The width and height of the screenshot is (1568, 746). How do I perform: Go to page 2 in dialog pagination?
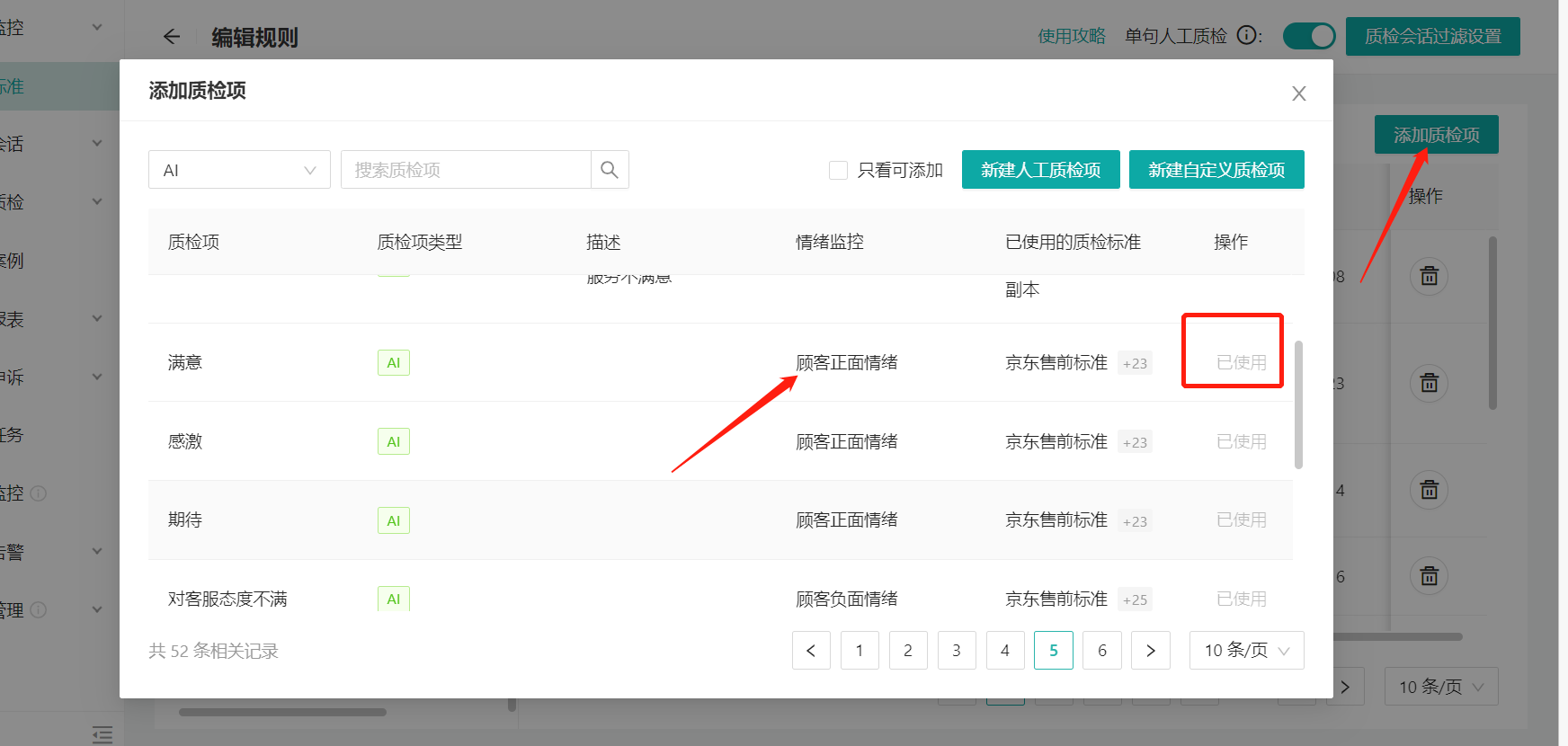pyautogui.click(x=908, y=651)
